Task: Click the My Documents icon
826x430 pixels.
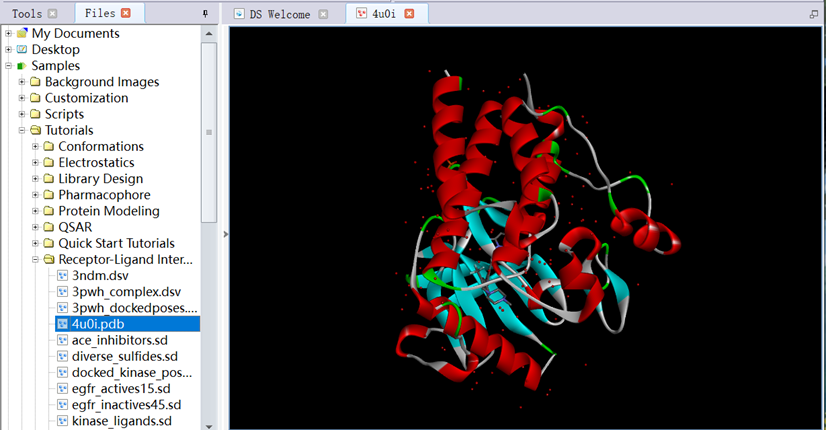Action: [22, 34]
